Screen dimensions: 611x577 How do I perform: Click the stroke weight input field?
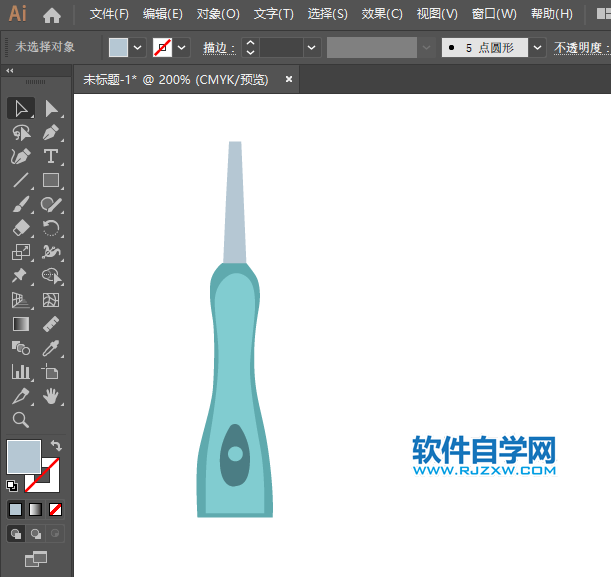281,48
